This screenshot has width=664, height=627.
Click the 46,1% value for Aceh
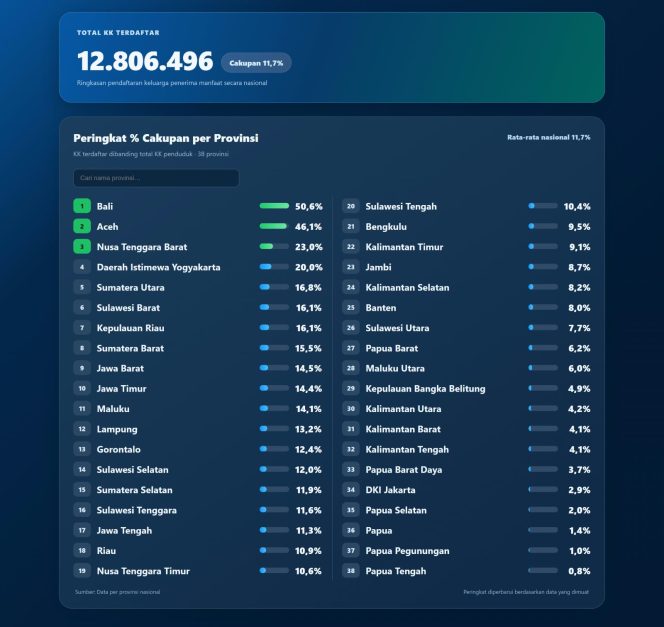[x=308, y=227]
